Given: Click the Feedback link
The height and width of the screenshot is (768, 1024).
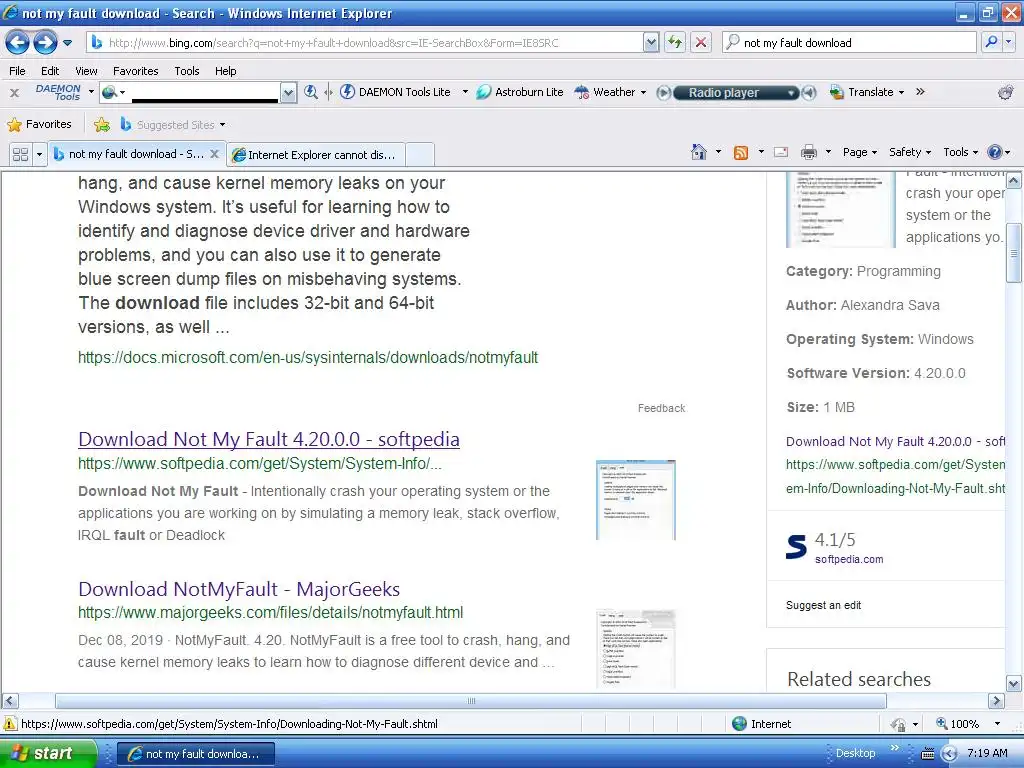Looking at the screenshot, I should (x=662, y=408).
